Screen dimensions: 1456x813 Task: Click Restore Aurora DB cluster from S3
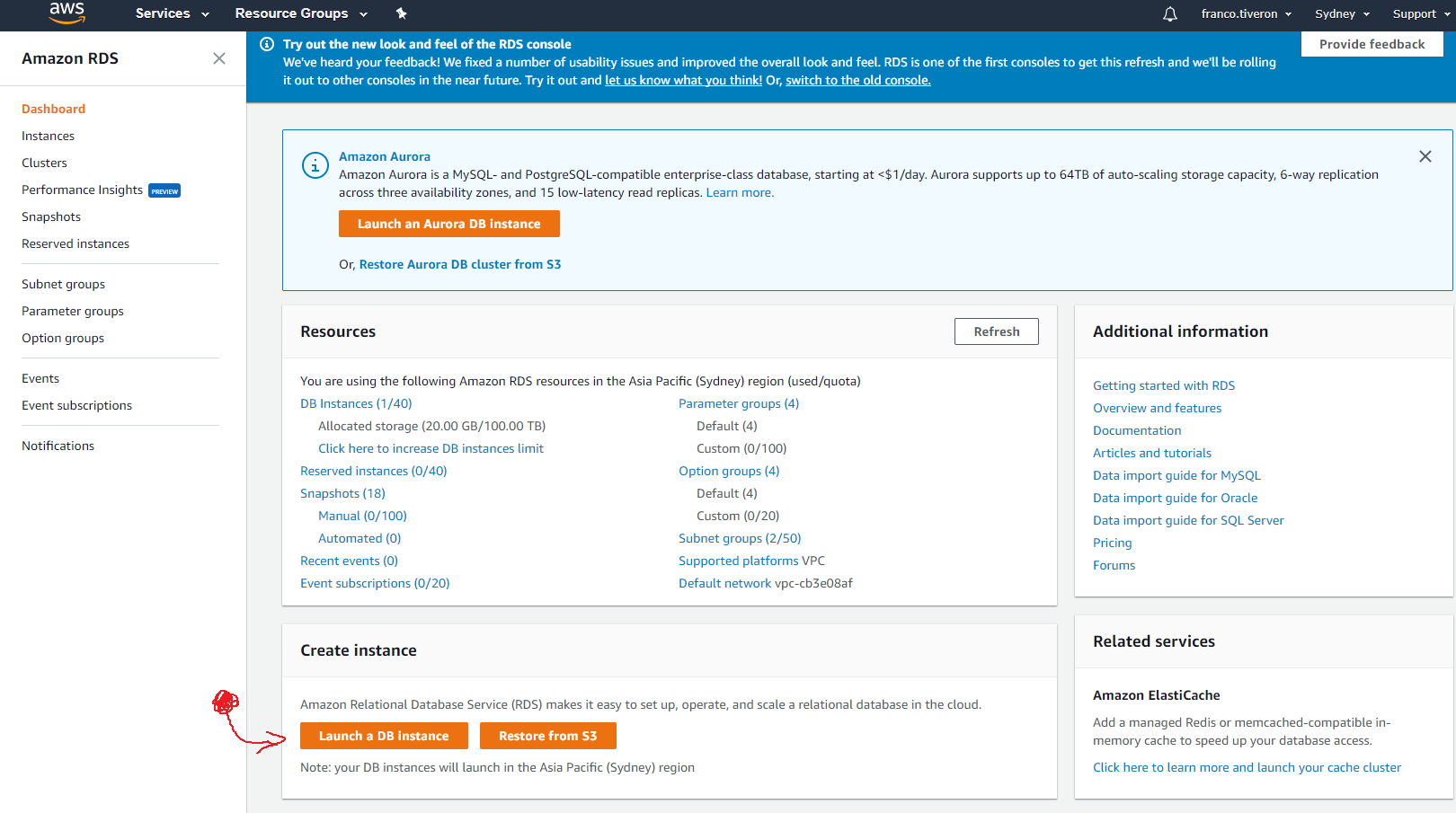point(460,264)
